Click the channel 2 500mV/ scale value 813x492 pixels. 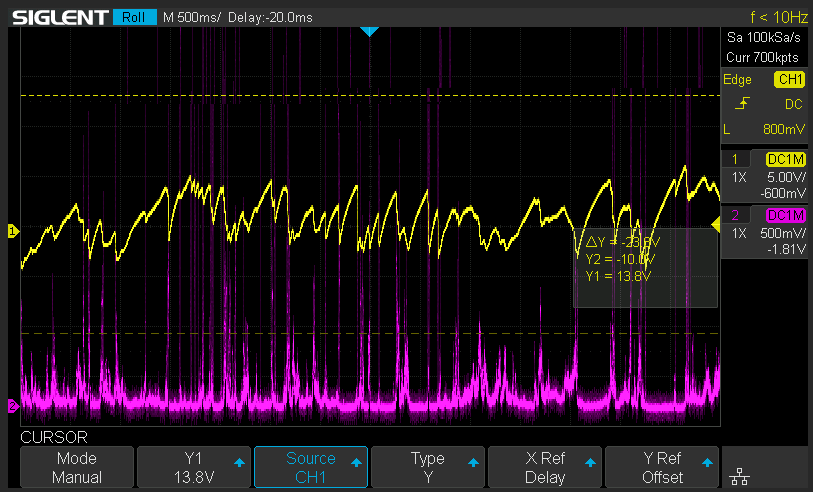point(783,233)
